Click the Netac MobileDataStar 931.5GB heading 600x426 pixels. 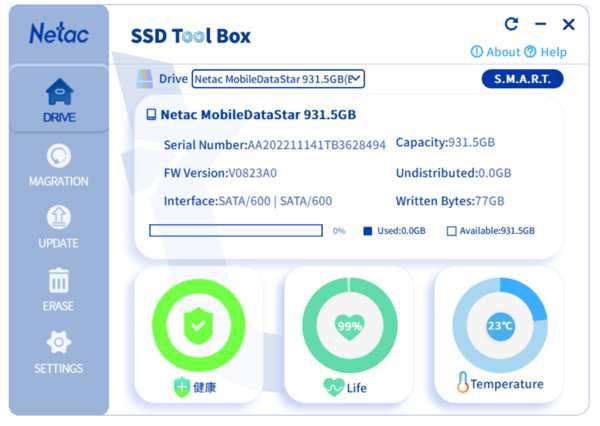[258, 114]
